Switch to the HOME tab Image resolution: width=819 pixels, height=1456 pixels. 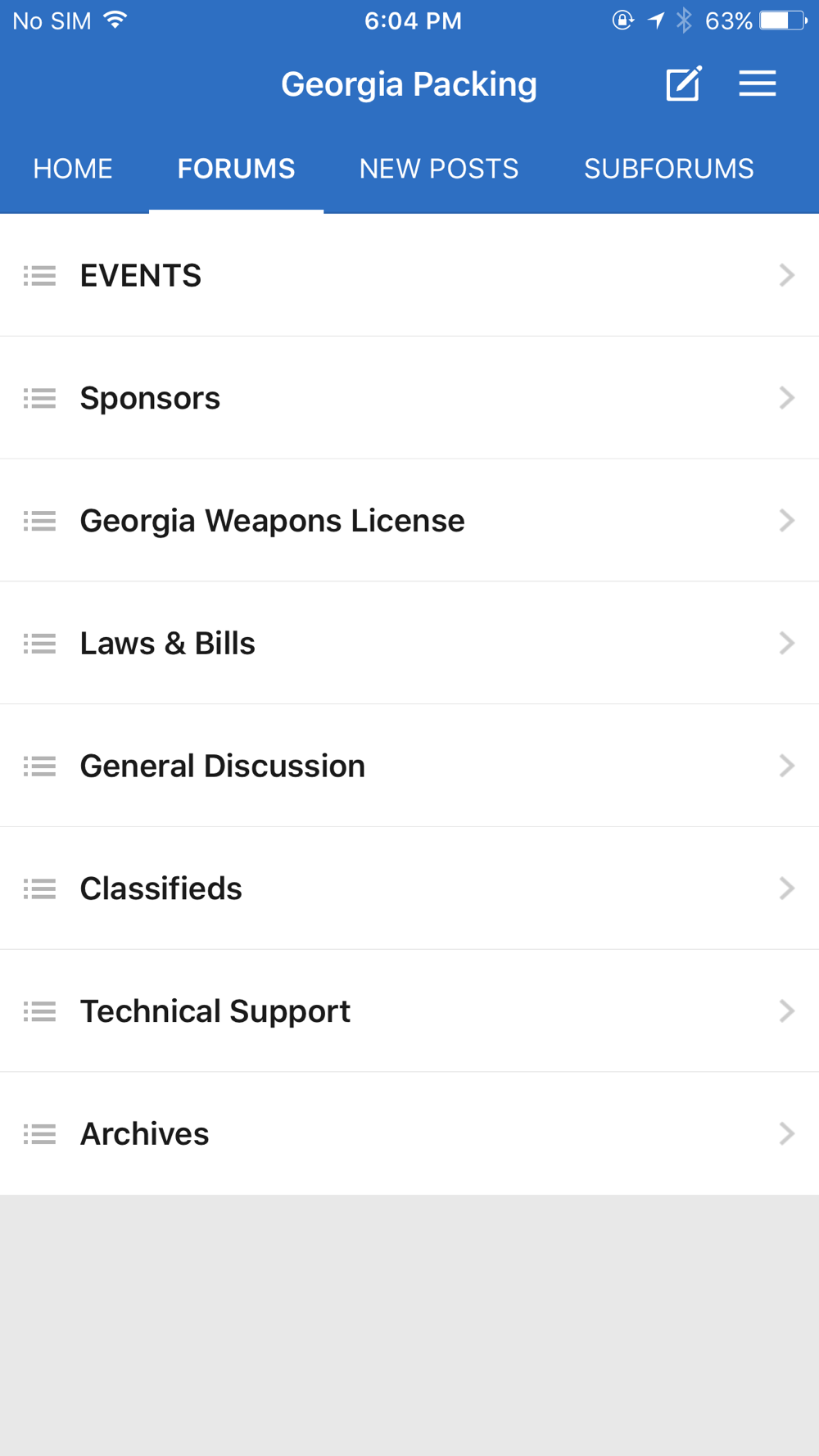[x=73, y=169]
